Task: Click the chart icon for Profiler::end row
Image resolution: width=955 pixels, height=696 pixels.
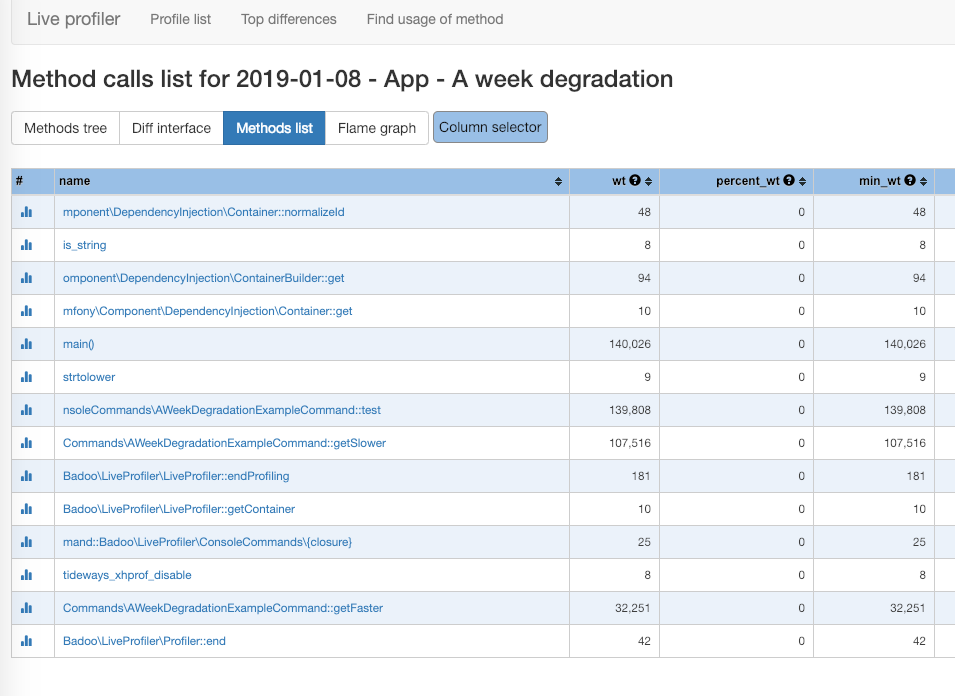Action: (x=27, y=641)
